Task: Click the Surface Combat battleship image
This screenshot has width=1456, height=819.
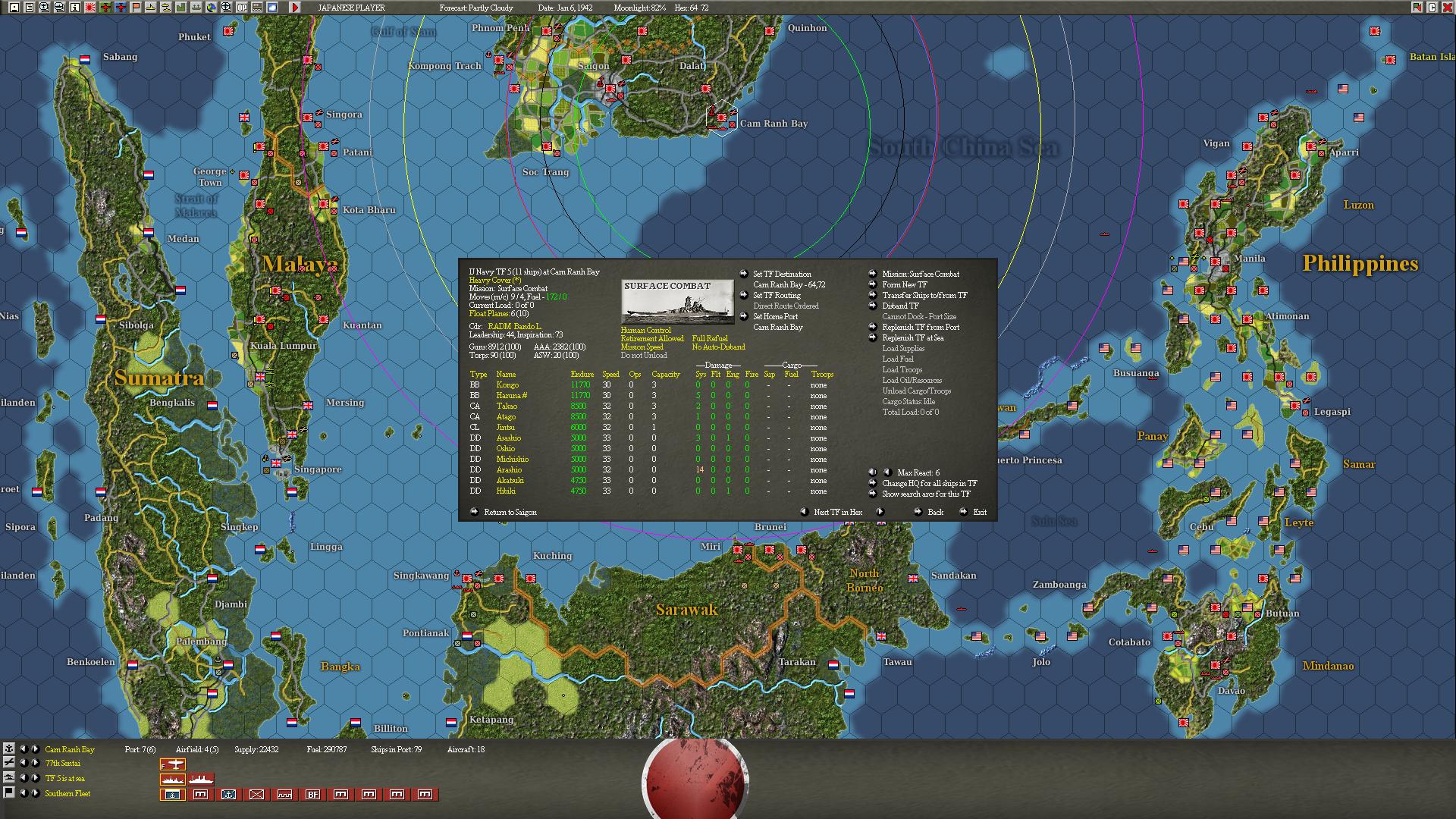Action: click(x=677, y=301)
